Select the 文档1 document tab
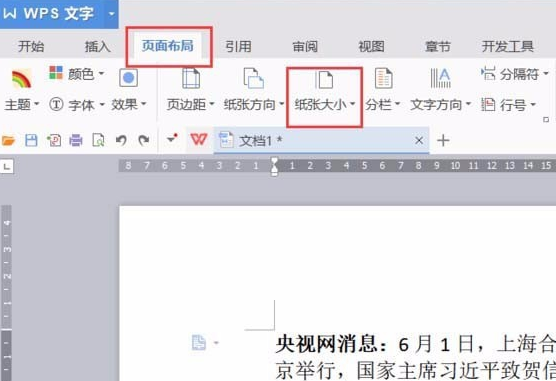This screenshot has width=556, height=381. click(321, 140)
